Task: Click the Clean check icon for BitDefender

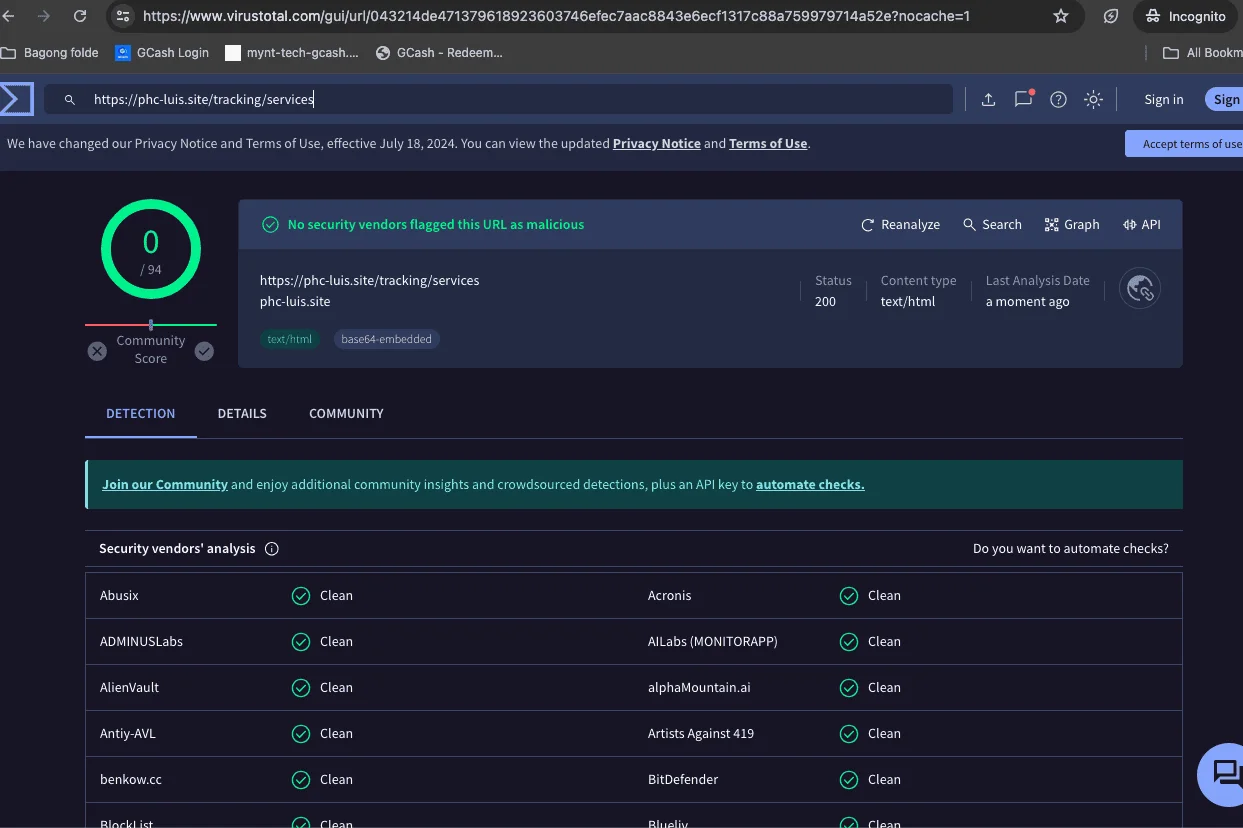Action: point(849,780)
